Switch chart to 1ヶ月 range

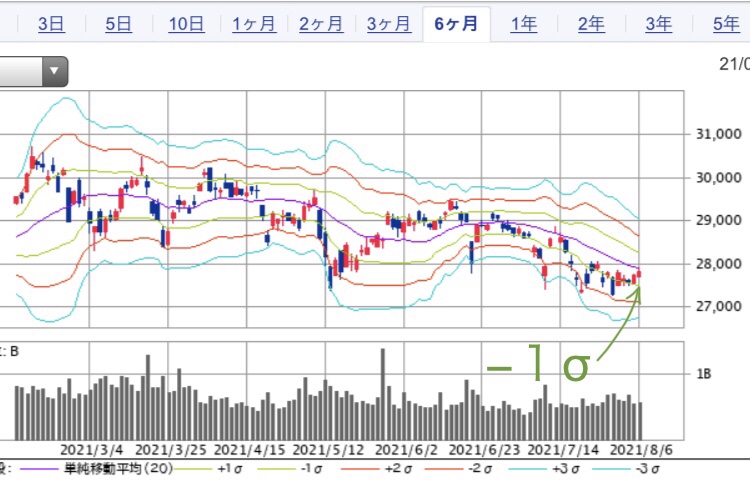[x=253, y=25]
